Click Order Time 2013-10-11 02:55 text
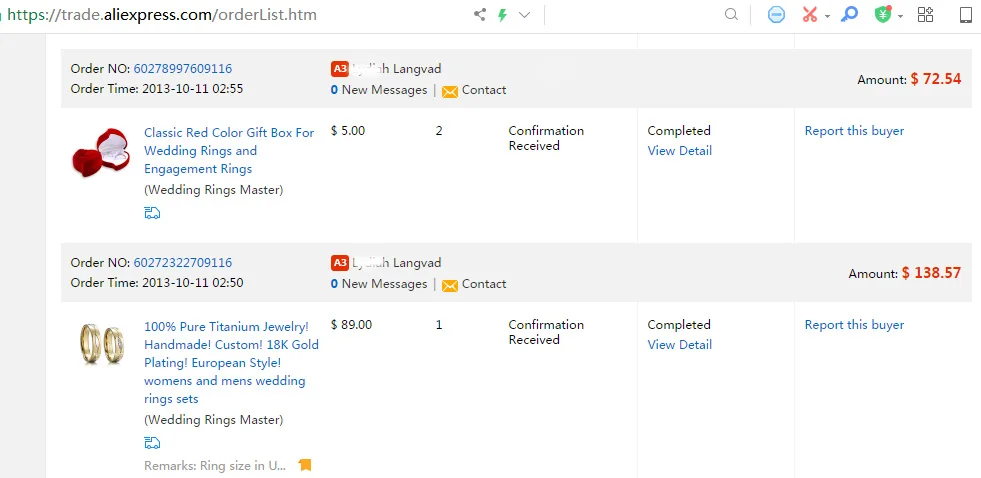Viewport: 981px width, 478px height. 156,89
